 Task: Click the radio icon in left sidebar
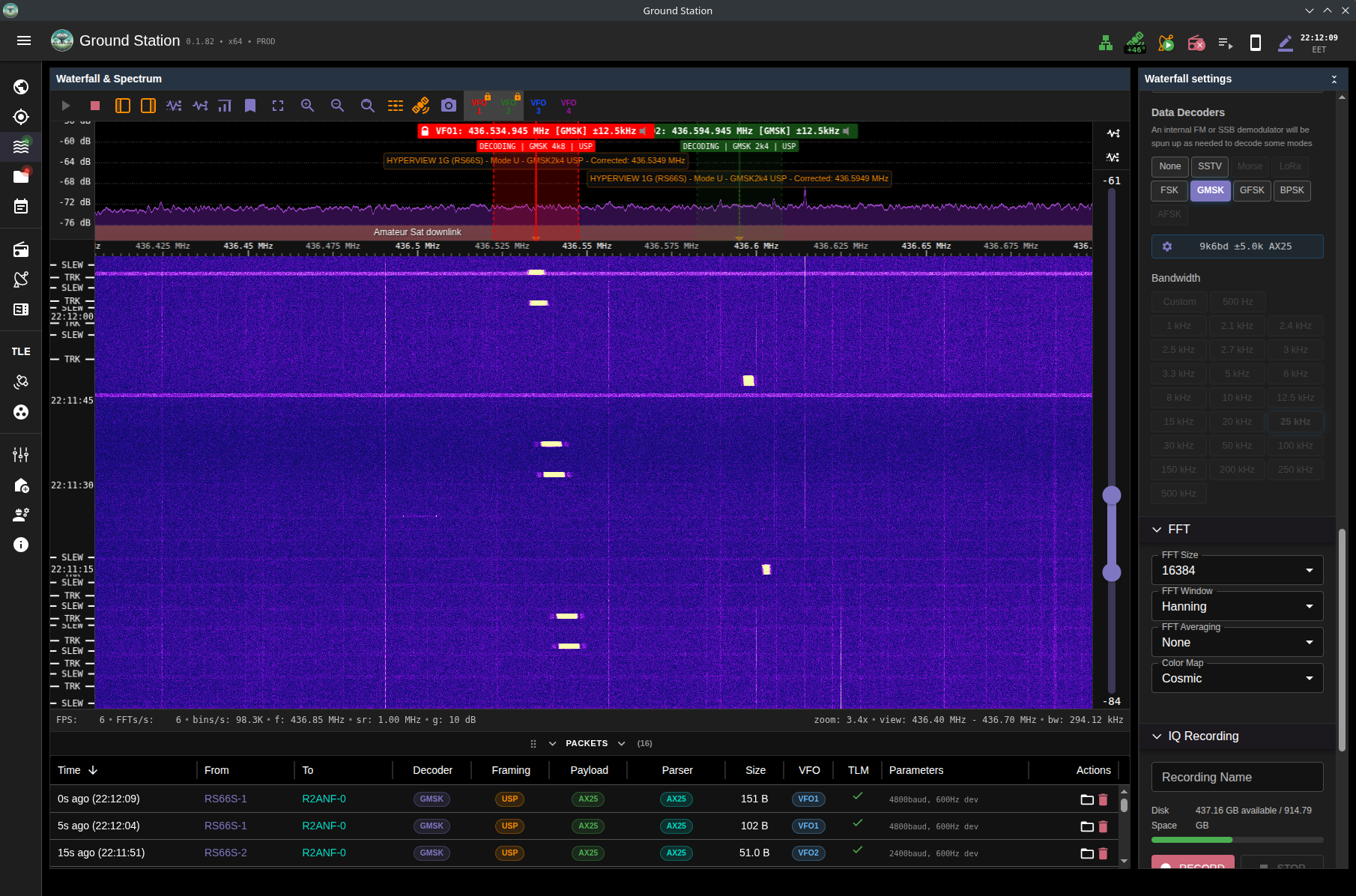pyautogui.click(x=20, y=249)
